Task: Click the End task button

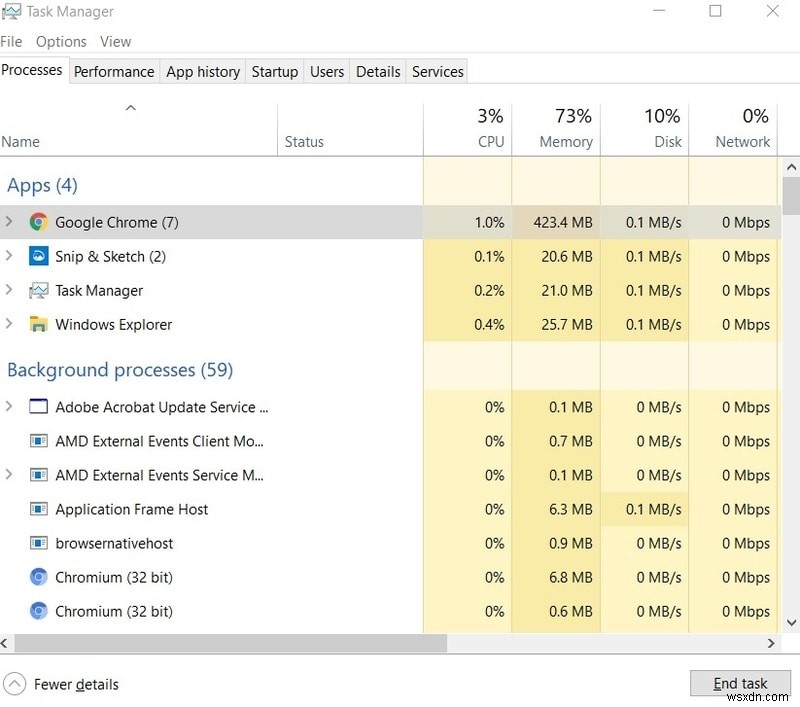Action: point(740,683)
